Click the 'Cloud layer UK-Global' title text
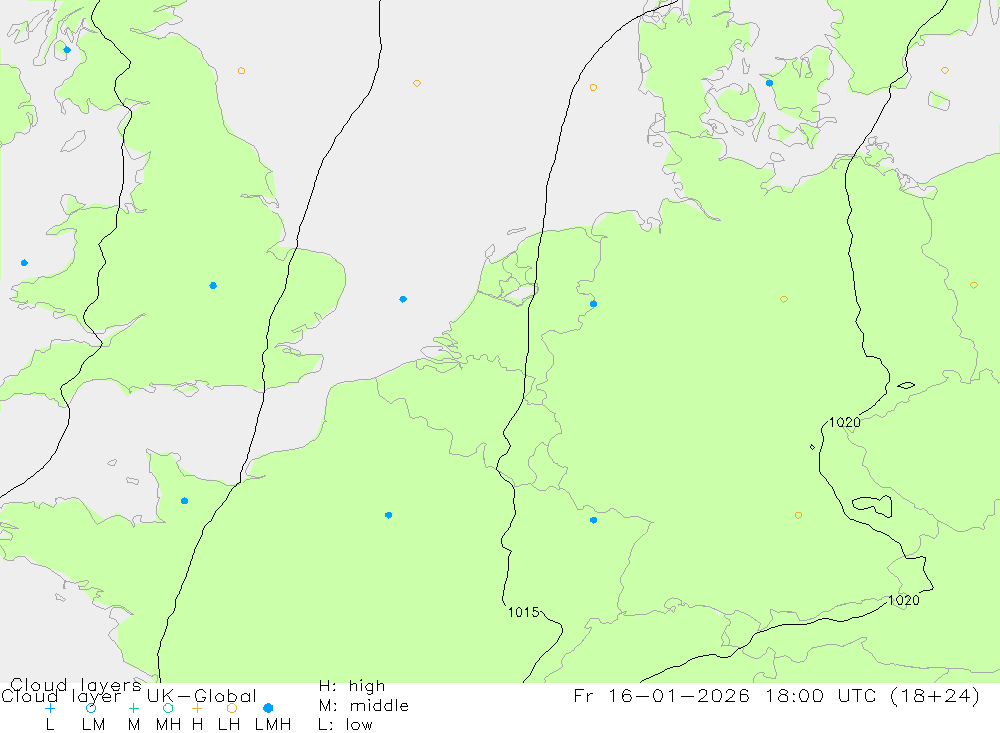Screen dimensions: 1000x733 click(129, 695)
